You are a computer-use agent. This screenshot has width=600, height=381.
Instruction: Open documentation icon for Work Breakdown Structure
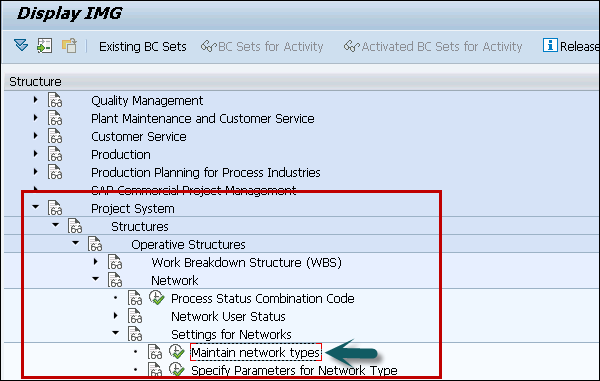[x=115, y=262]
